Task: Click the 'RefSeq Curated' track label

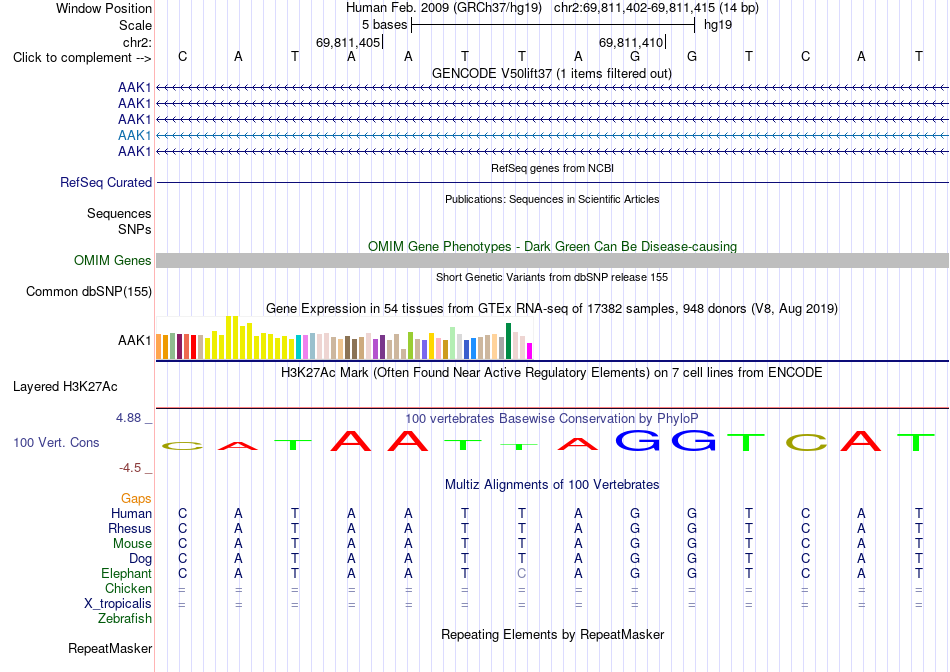Action: [x=106, y=182]
